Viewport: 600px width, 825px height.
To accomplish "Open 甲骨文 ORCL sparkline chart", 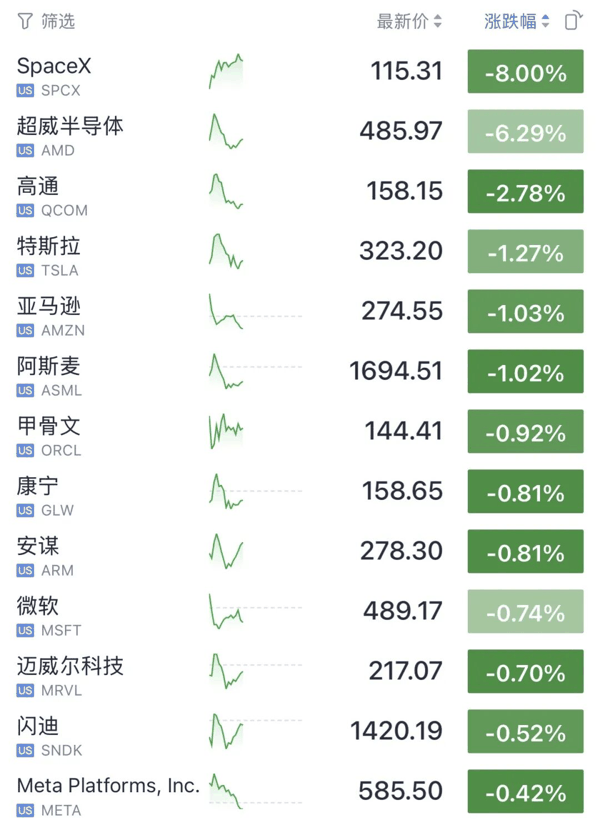I will click(226, 431).
